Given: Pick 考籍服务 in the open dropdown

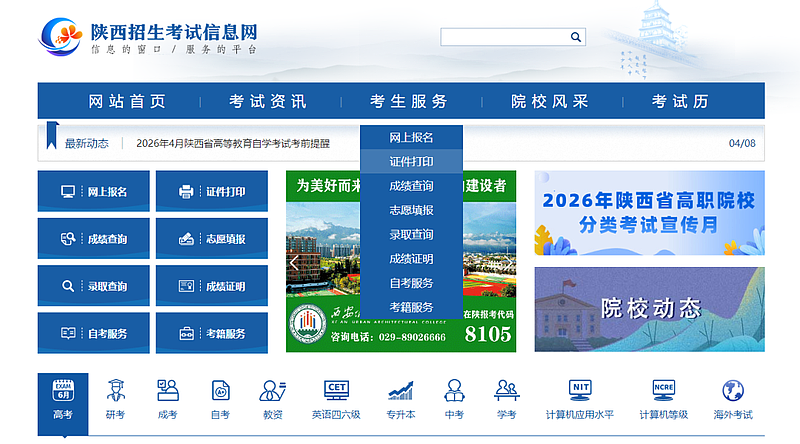Looking at the screenshot, I should click(x=411, y=307).
